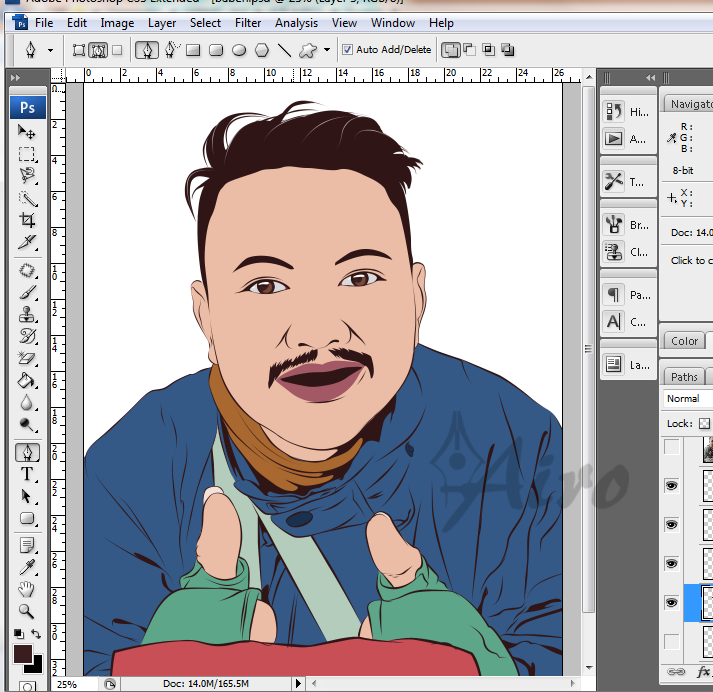Pick the Horizontal Type tool
The height and width of the screenshot is (692, 713).
(27, 474)
